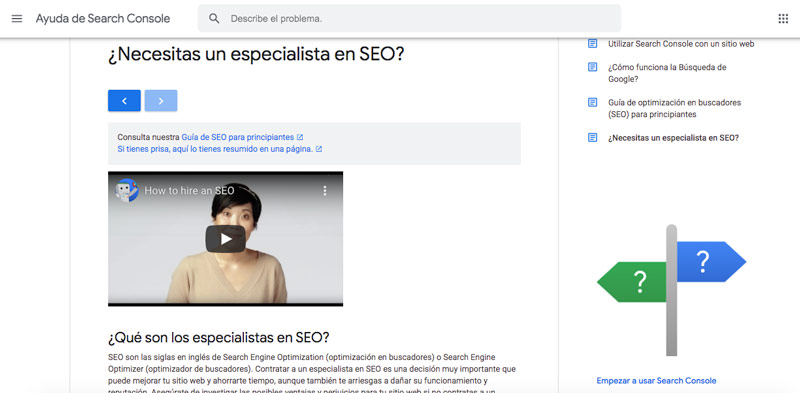Open Empezar a usar Search Console link
Image resolution: width=800 pixels, height=393 pixels.
(x=656, y=381)
